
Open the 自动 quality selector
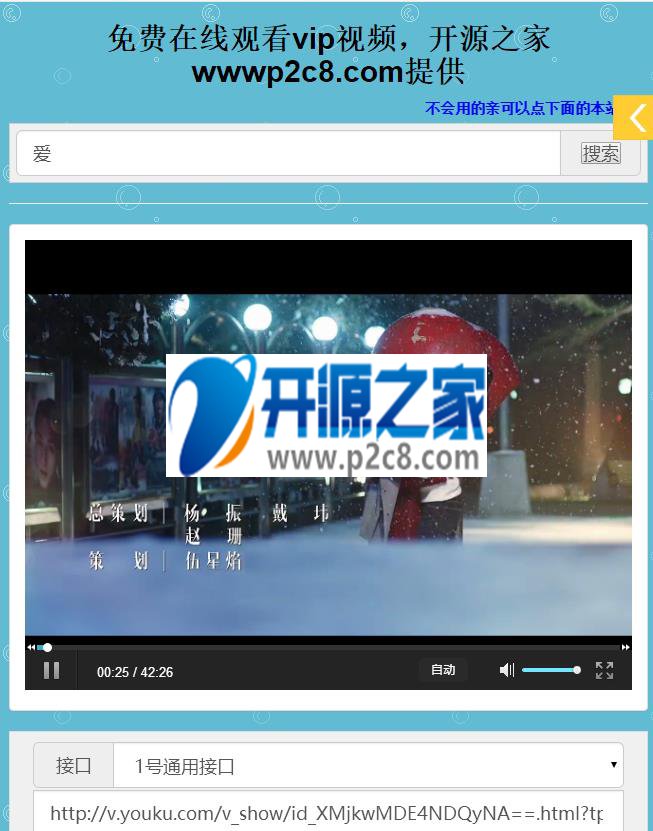point(443,670)
